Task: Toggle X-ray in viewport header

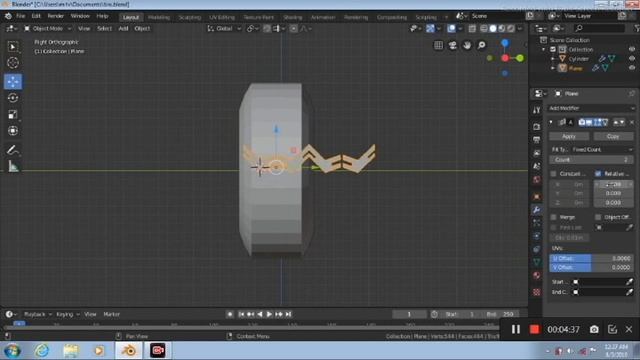Action: pyautogui.click(x=472, y=29)
